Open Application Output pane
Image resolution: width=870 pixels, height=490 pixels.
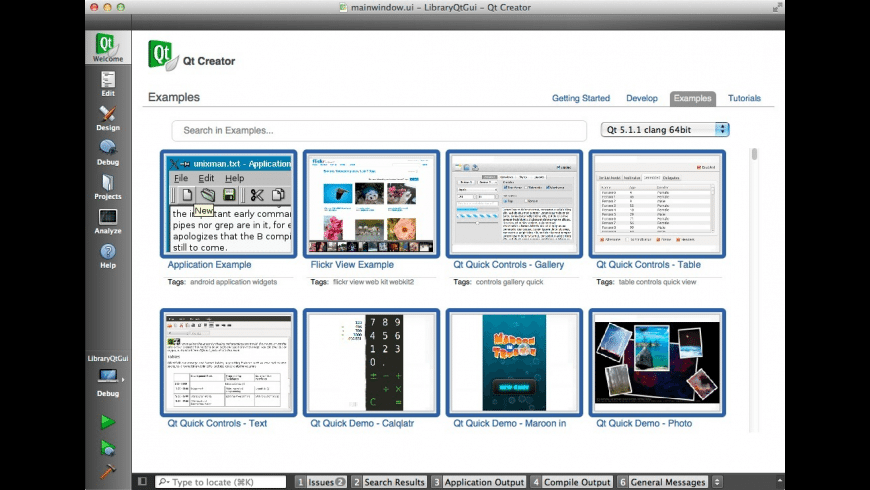(x=479, y=482)
